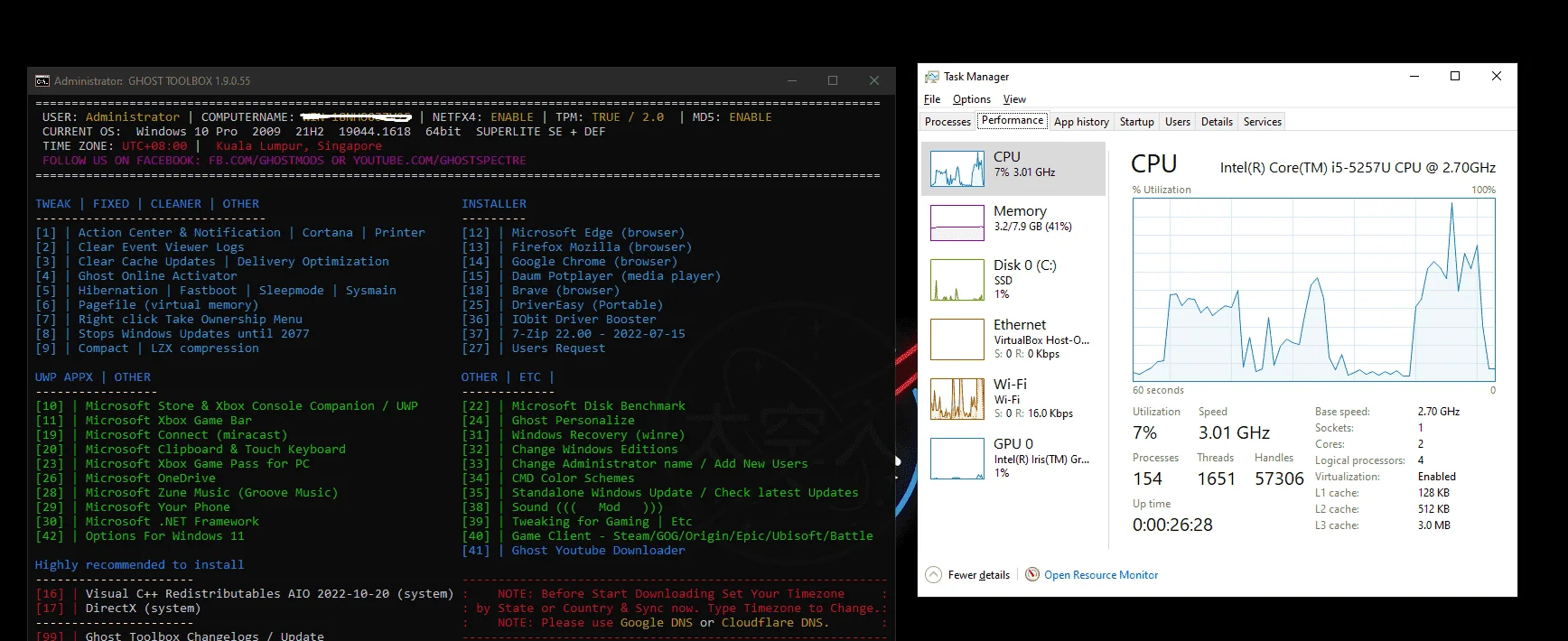Open the Task Manager File menu
Viewport: 1568px width, 641px height.
click(932, 99)
